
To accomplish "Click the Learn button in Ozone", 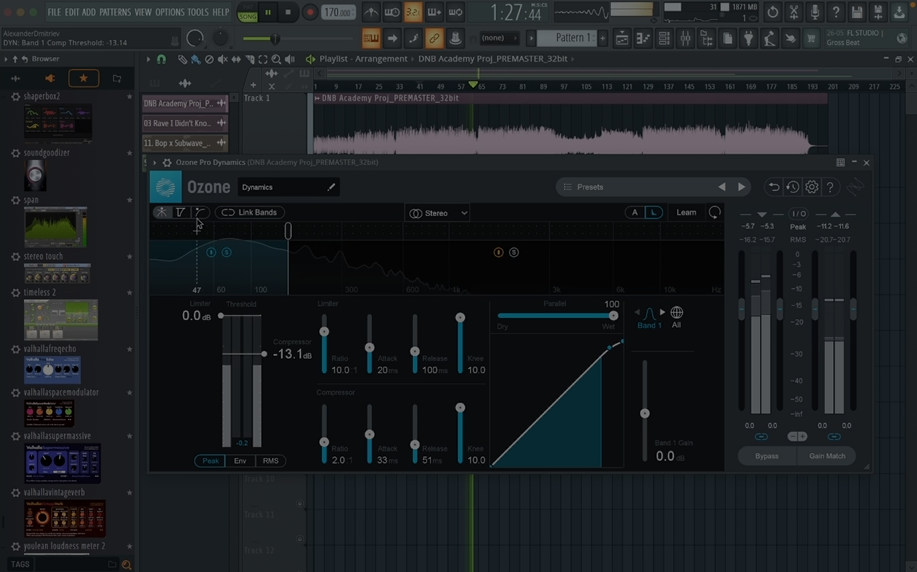I will (x=686, y=213).
